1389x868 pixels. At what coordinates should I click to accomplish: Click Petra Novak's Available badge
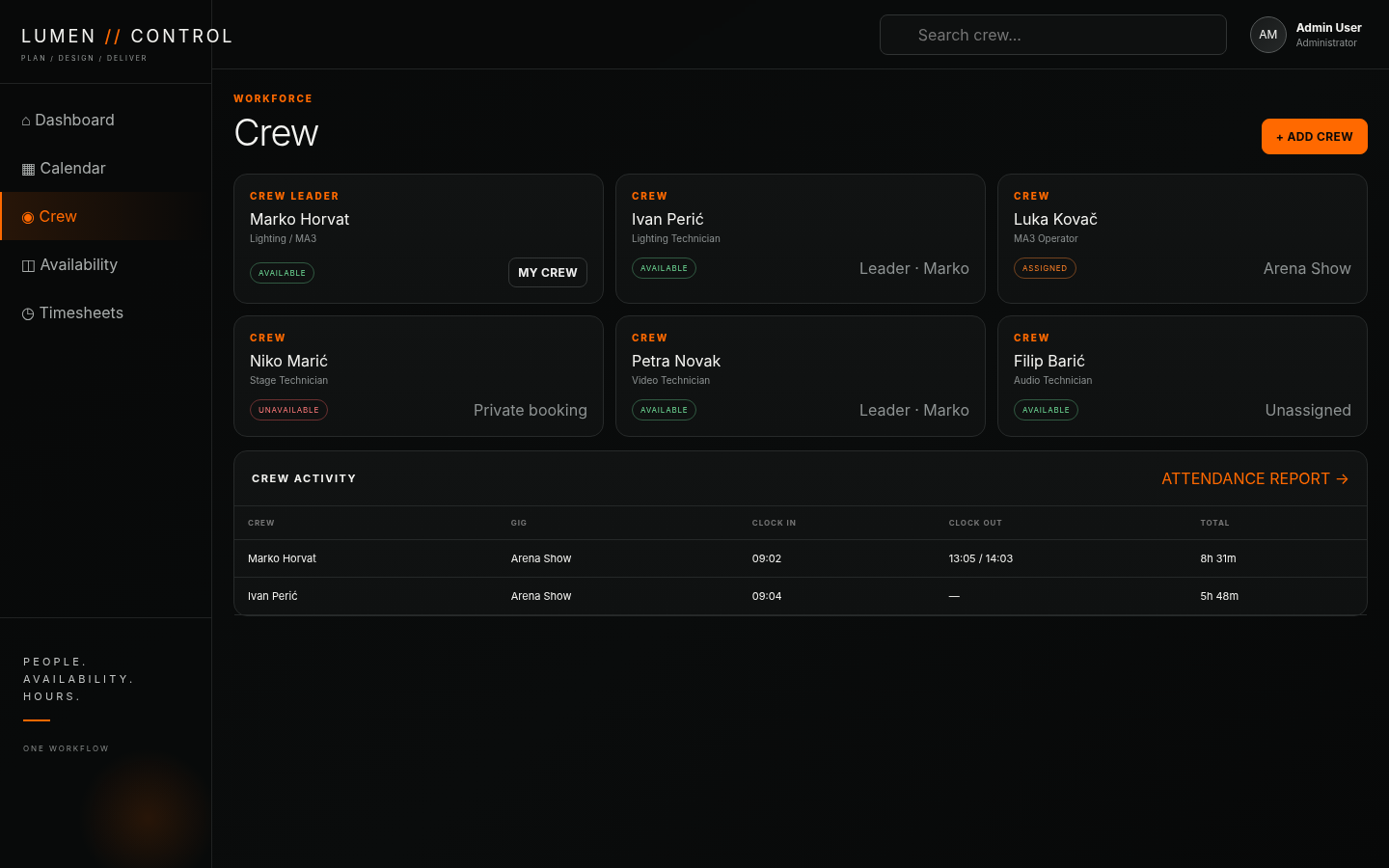coord(664,410)
